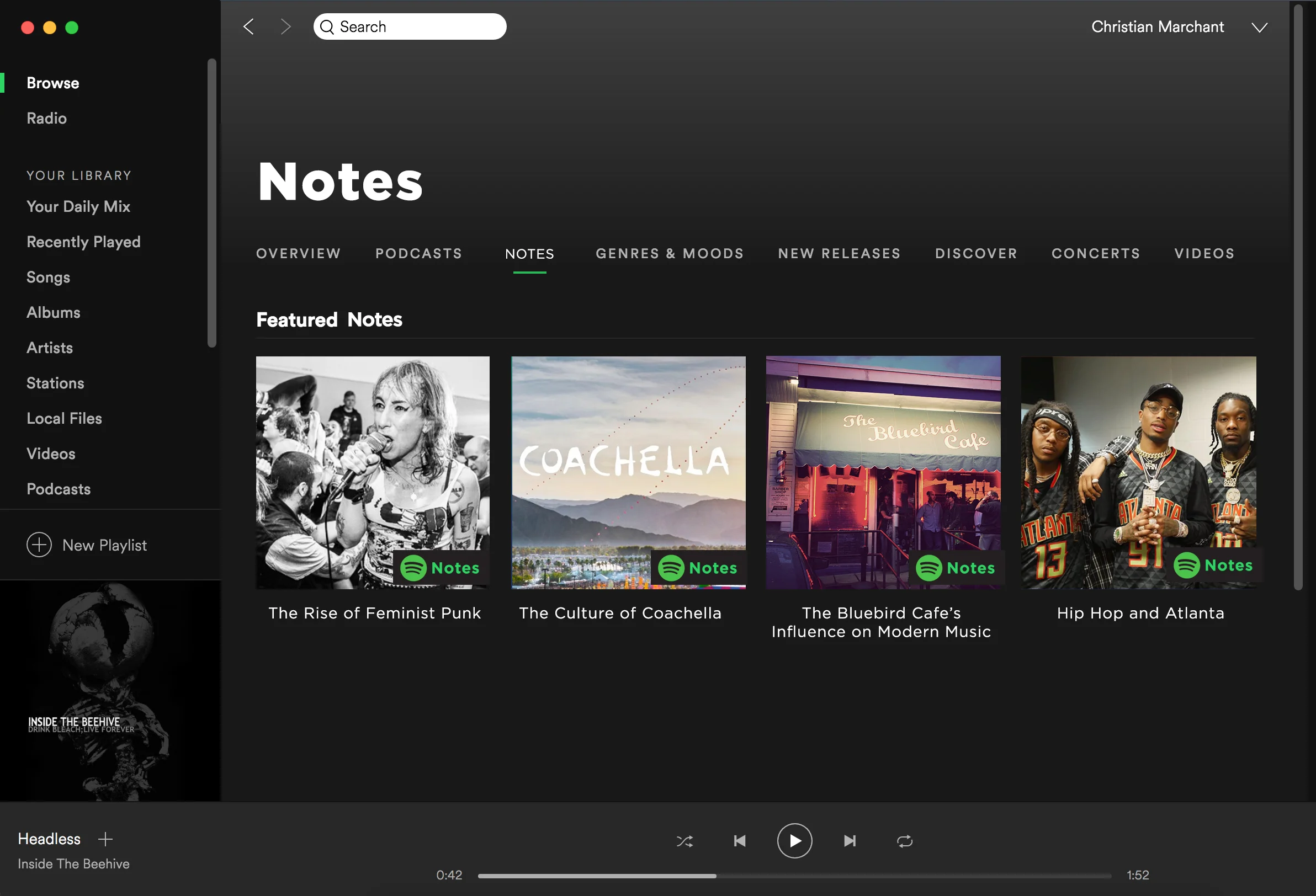Open the Feminist Punk note thumbnail
1316x896 pixels.
(x=373, y=473)
